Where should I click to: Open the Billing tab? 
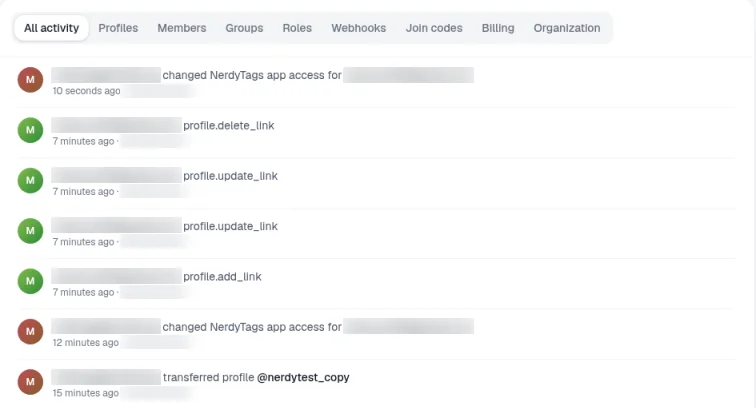(498, 28)
